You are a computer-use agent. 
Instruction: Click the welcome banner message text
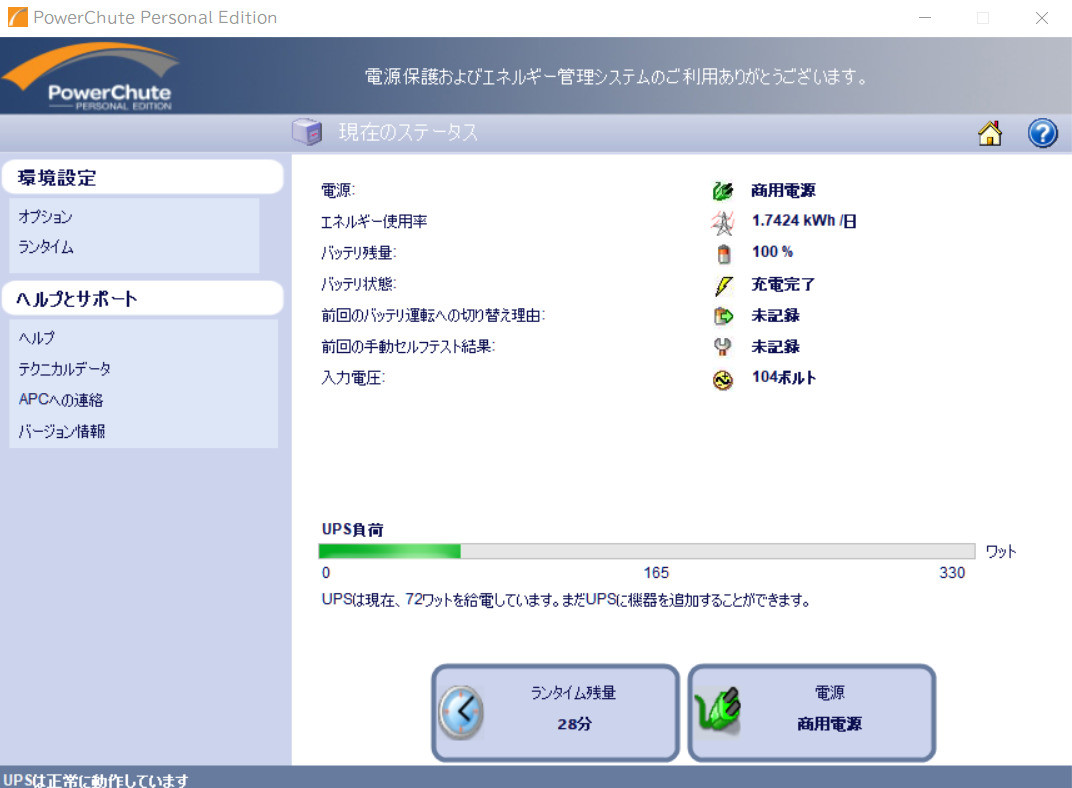coord(616,77)
